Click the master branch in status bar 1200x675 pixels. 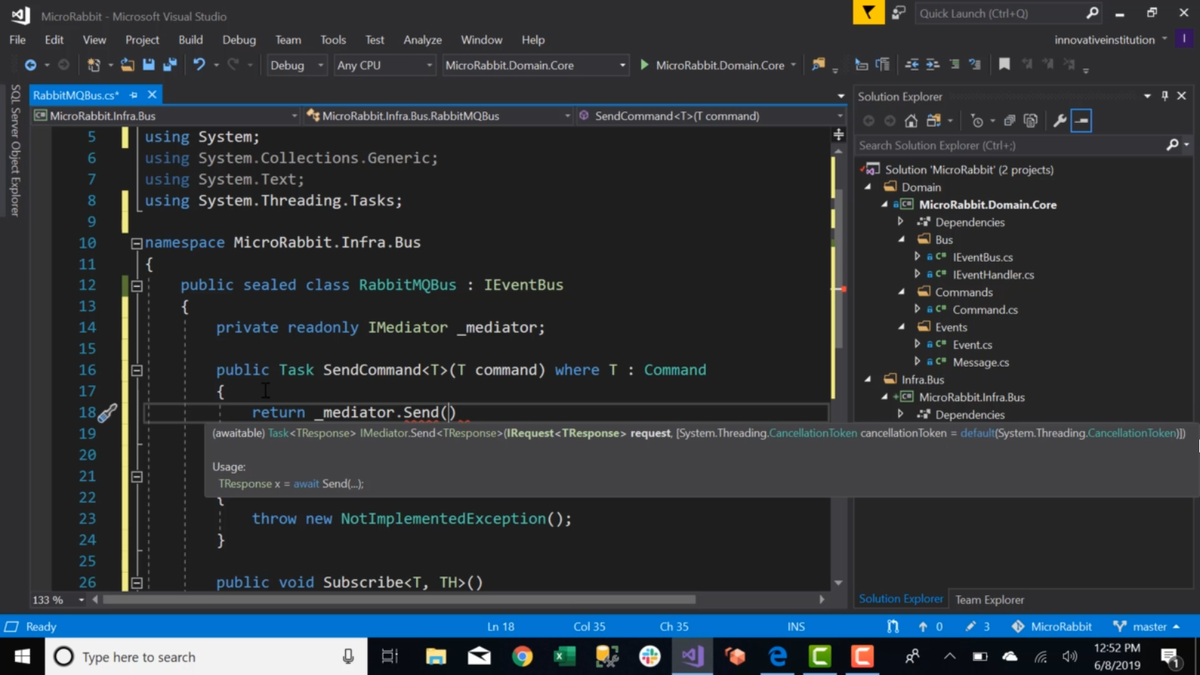tap(1147, 627)
